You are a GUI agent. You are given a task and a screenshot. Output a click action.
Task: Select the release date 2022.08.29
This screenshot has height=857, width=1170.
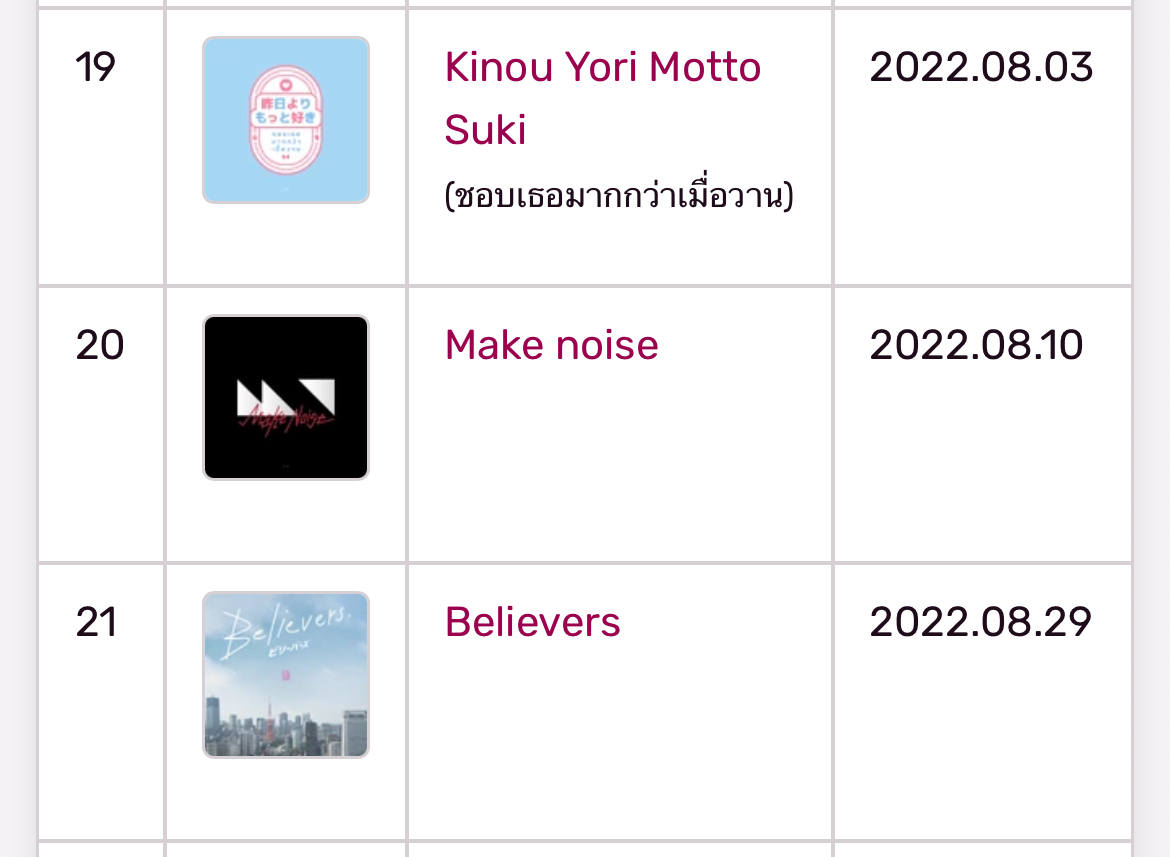(x=980, y=622)
